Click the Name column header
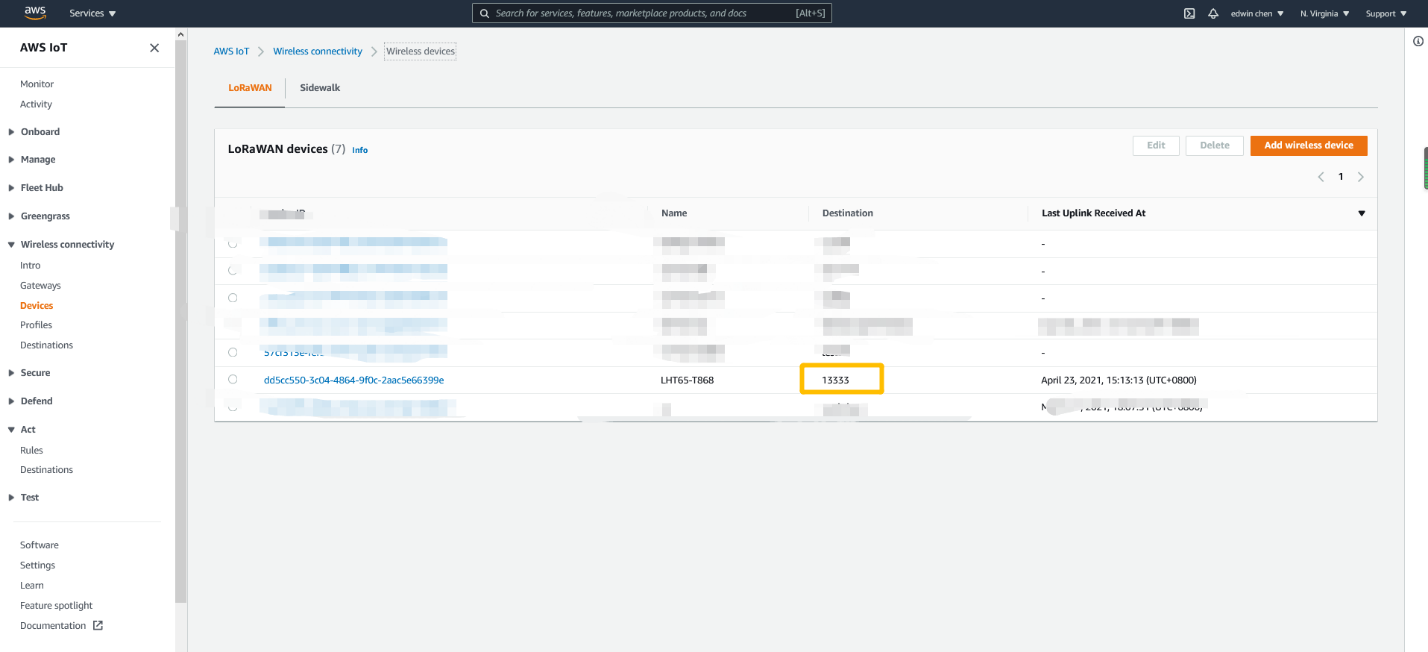Image resolution: width=1428 pixels, height=652 pixels. 674,213
